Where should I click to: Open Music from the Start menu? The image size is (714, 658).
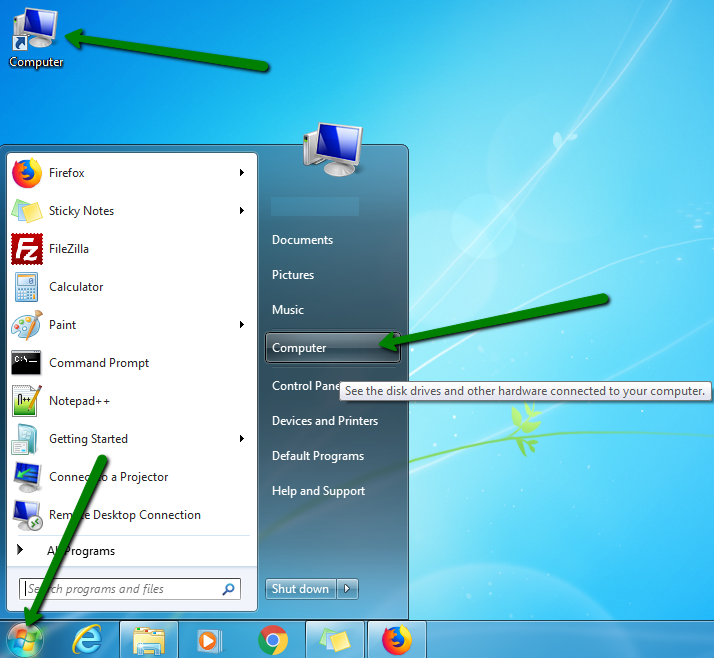tap(288, 310)
